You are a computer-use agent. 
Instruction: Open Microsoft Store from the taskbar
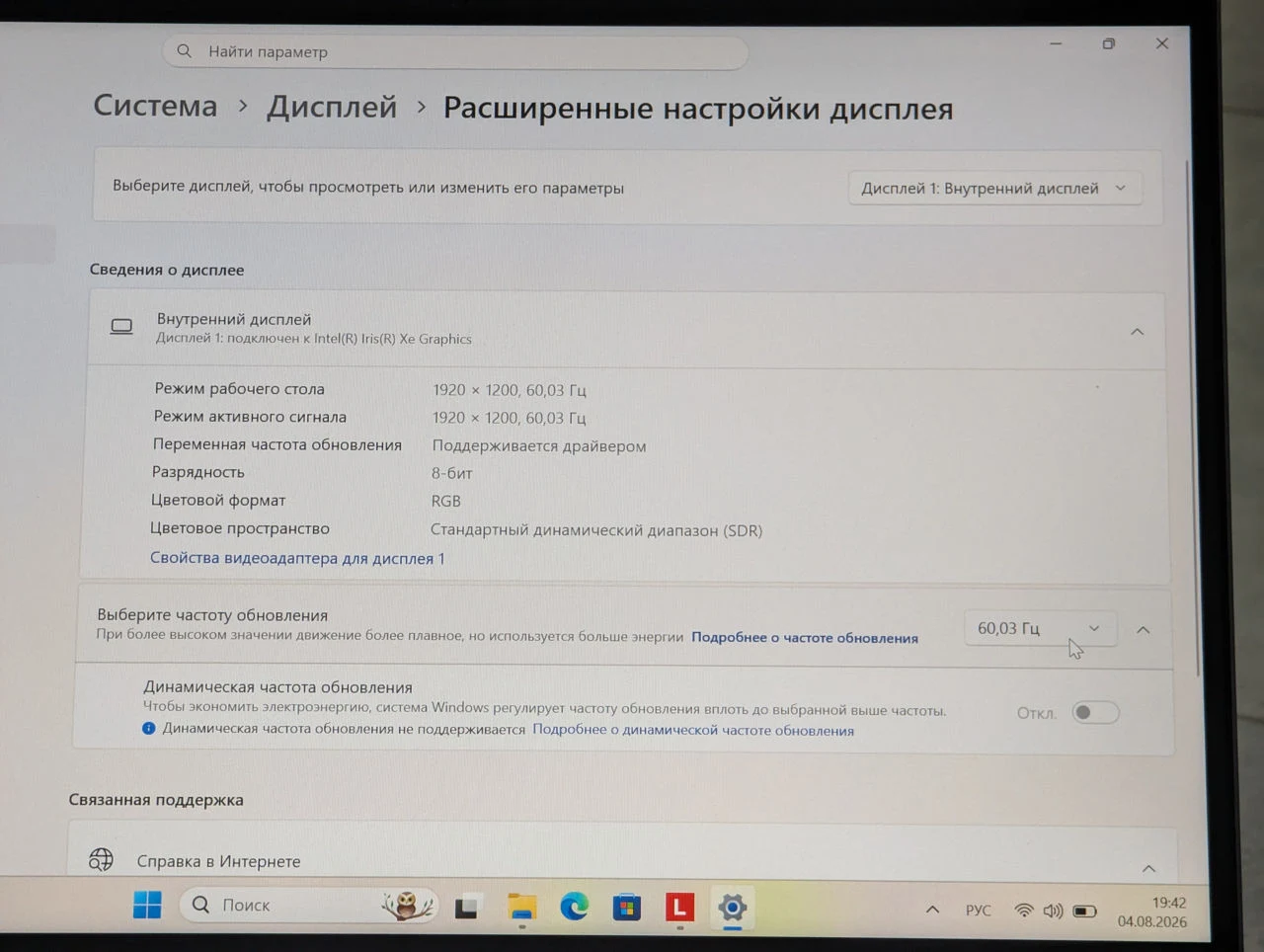click(x=627, y=907)
